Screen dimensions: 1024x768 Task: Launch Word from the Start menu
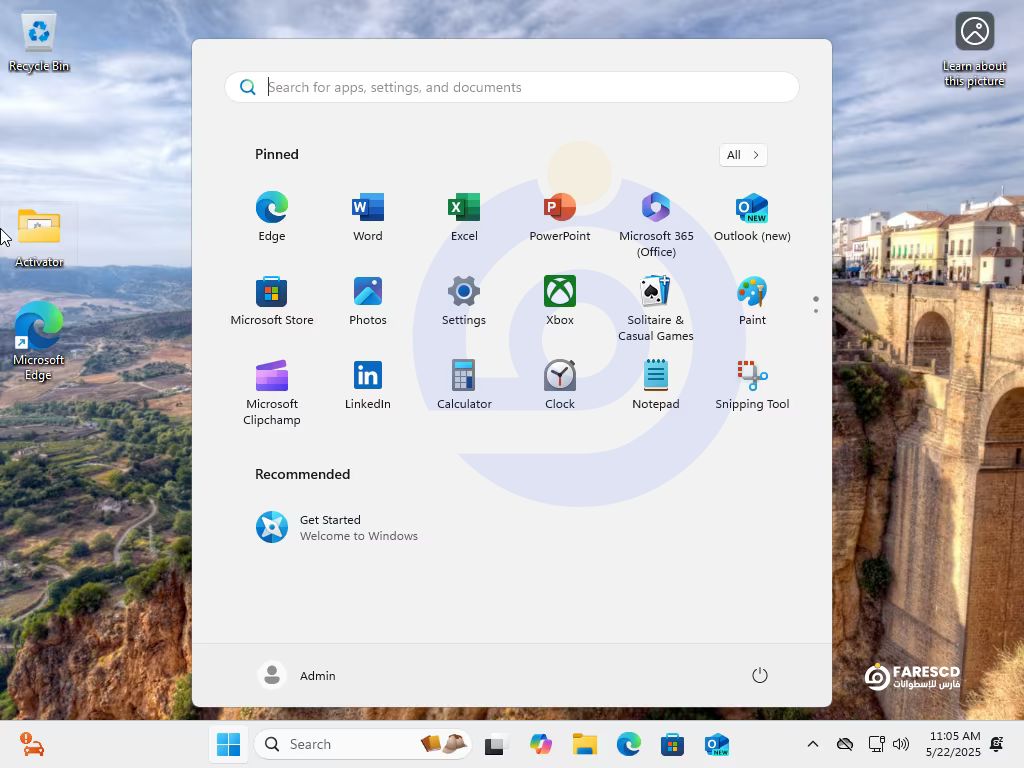(x=368, y=217)
